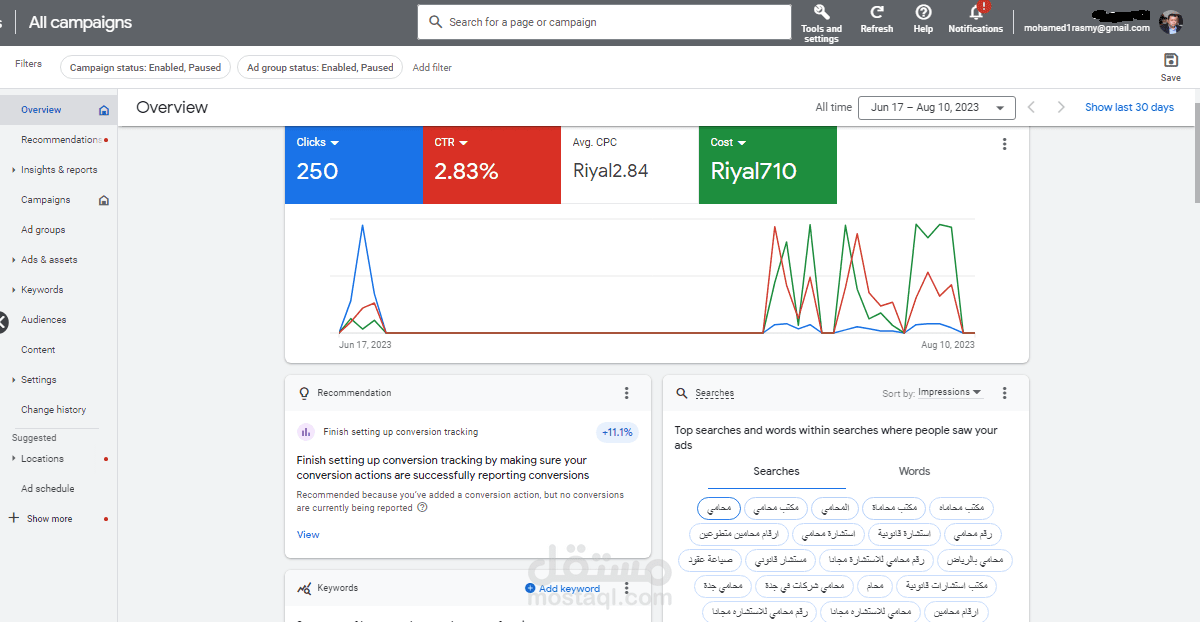Open Tools and settings menu
This screenshot has height=622, width=1200.
[821, 22]
